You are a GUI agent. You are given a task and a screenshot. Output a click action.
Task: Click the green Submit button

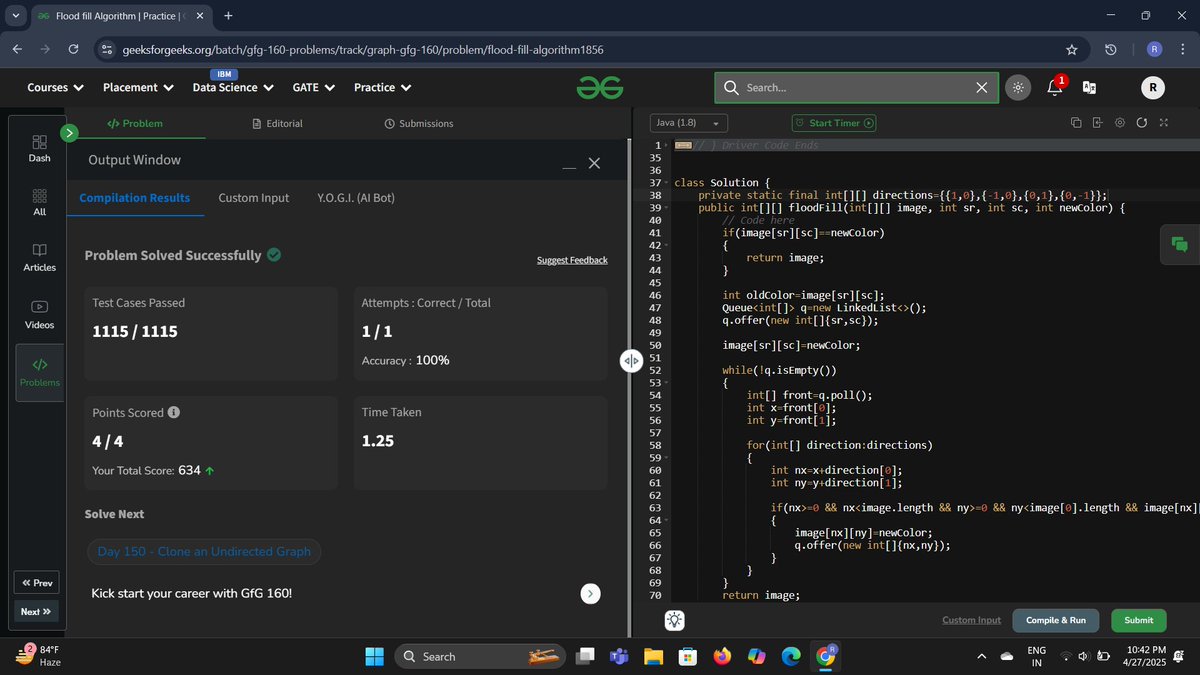tap(1138, 620)
